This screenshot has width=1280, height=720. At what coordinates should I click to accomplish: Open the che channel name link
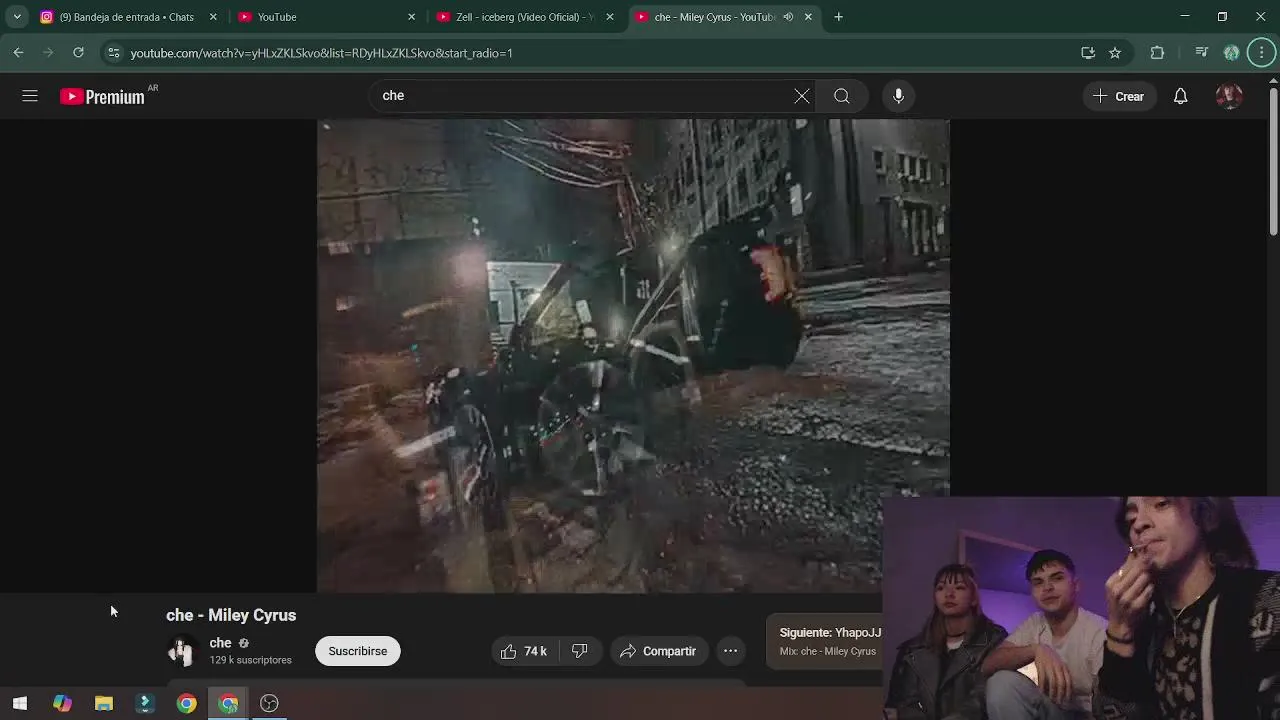click(x=220, y=643)
